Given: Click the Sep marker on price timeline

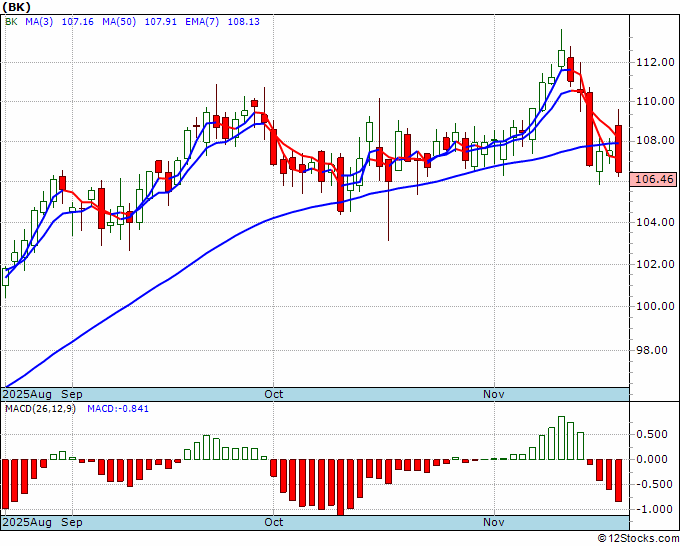Looking at the screenshot, I should (x=72, y=394).
